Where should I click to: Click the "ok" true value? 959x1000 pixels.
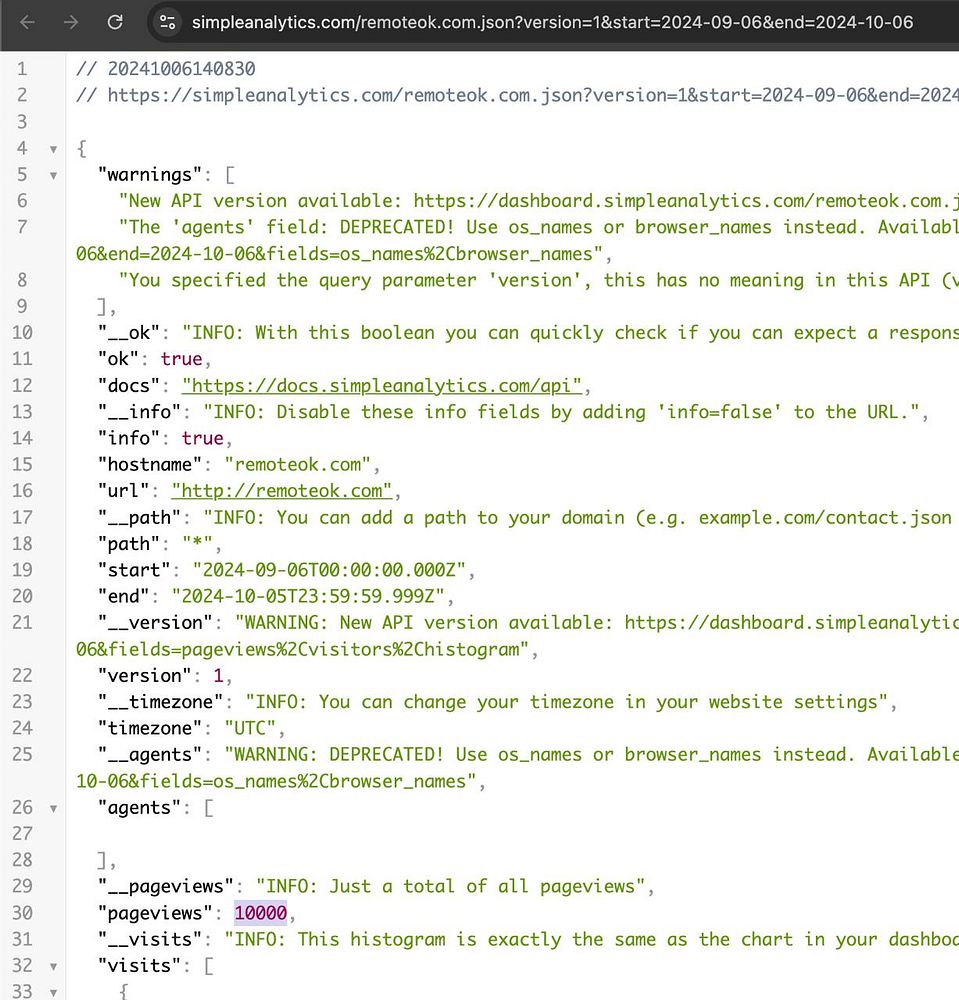pos(181,359)
